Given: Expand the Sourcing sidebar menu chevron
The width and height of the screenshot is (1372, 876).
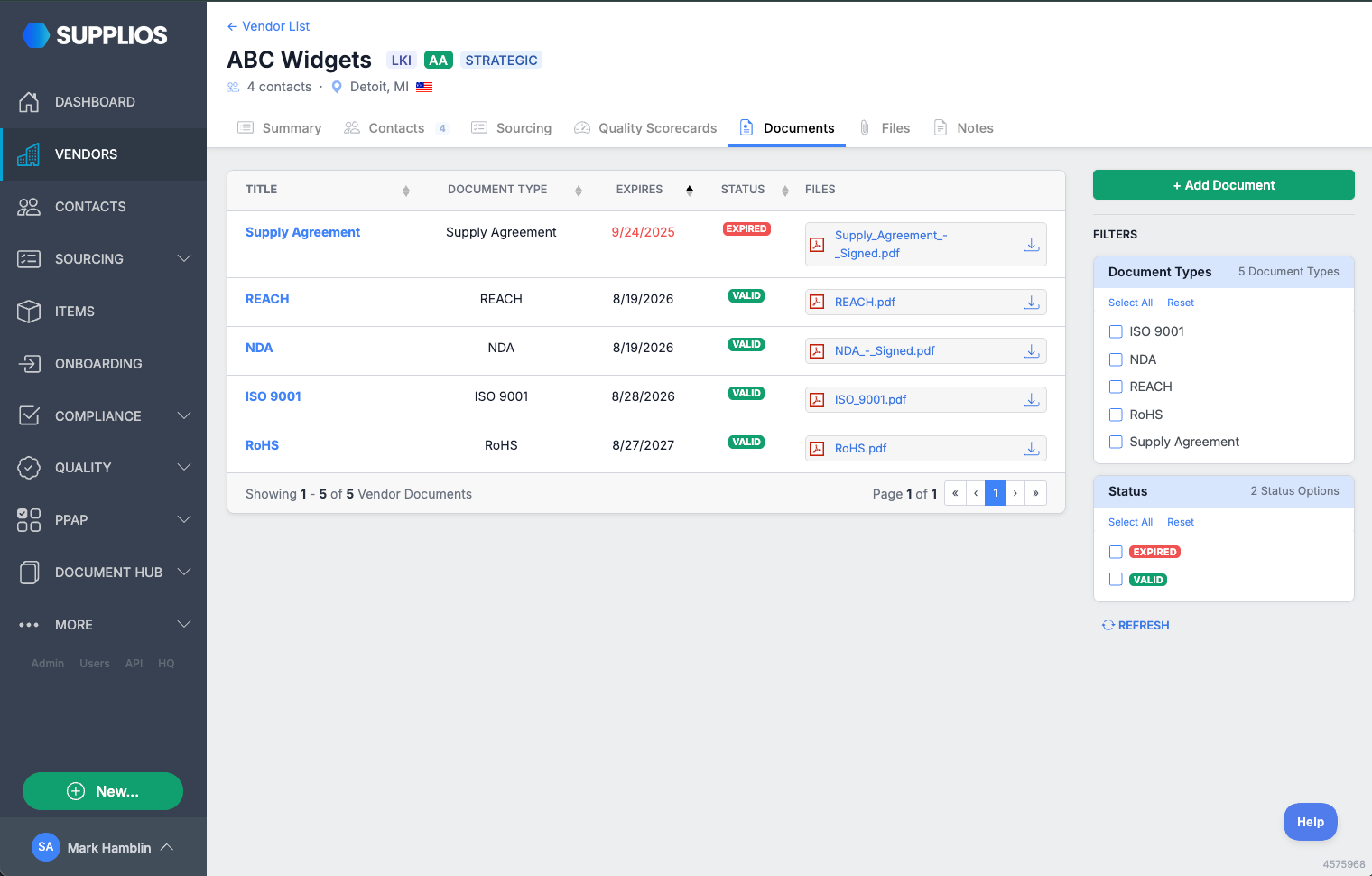Looking at the screenshot, I should click(x=184, y=259).
